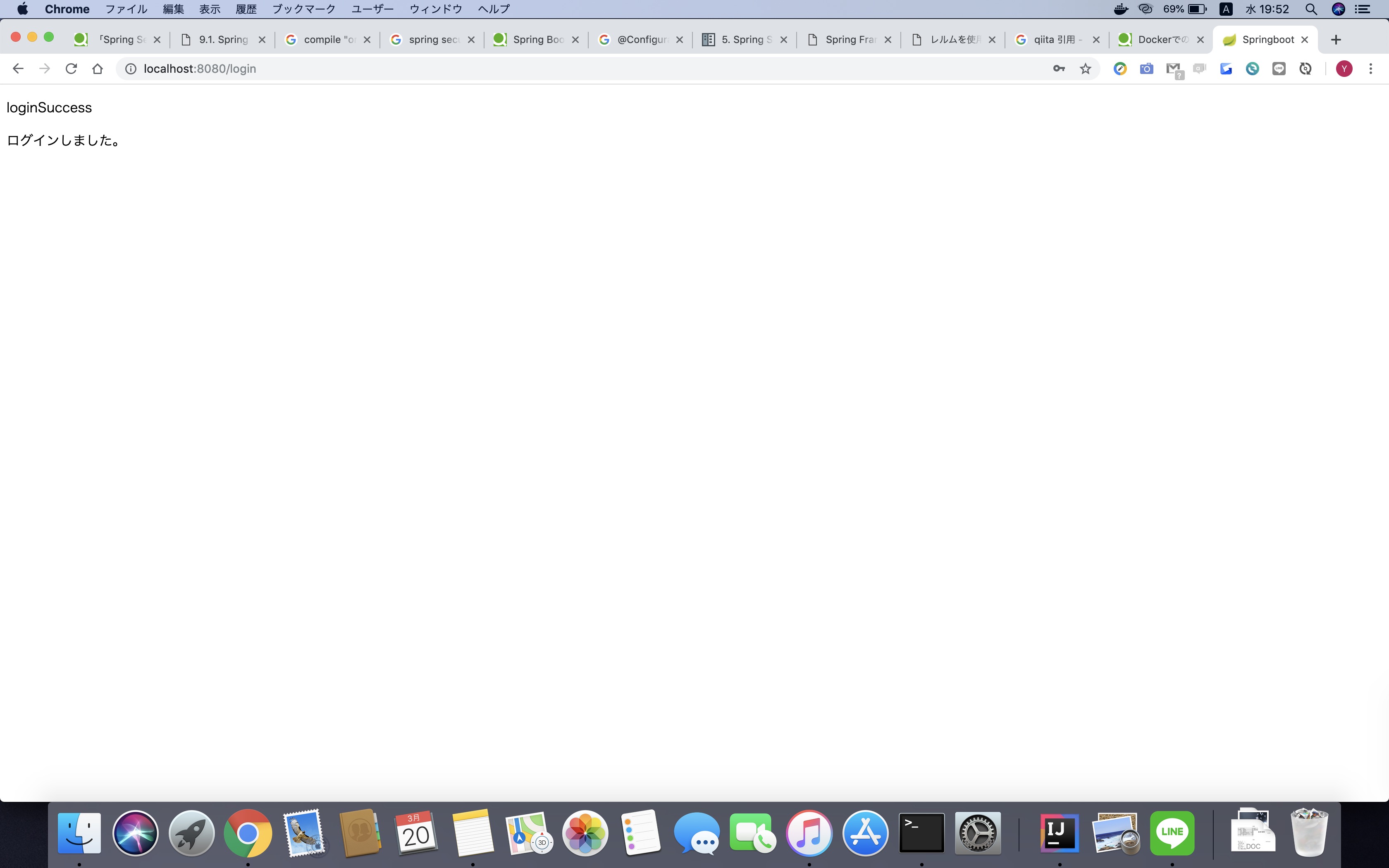Click the Siri menu bar icon
The height and width of the screenshot is (868, 1389).
tap(1339, 9)
